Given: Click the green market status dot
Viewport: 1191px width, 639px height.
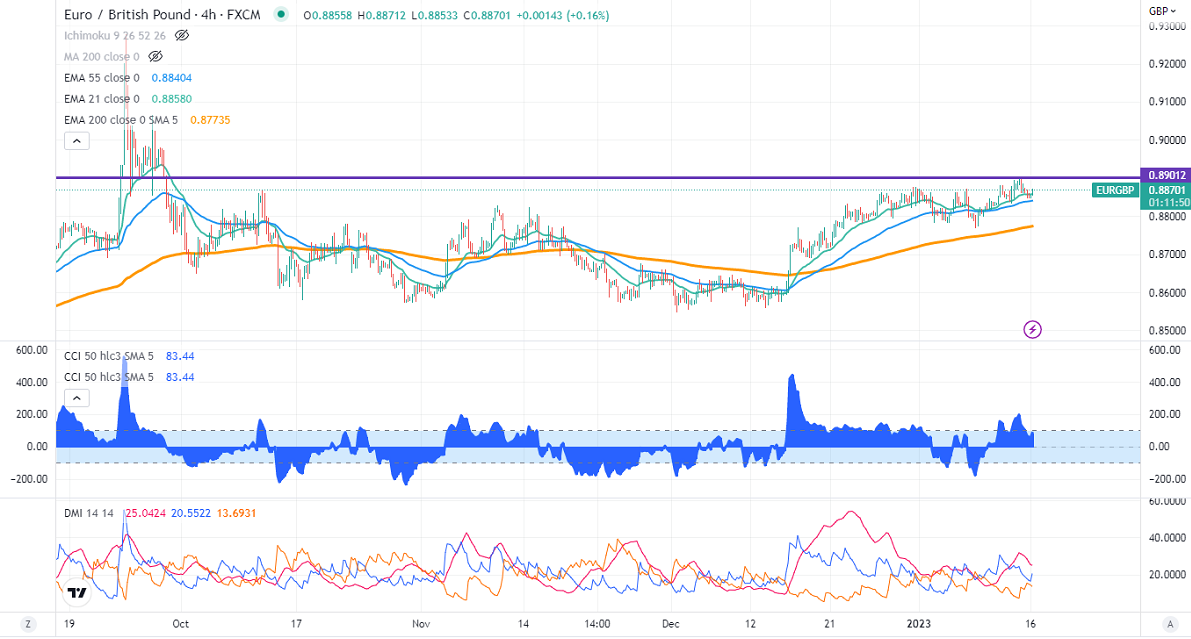Looking at the screenshot, I should (x=281, y=14).
